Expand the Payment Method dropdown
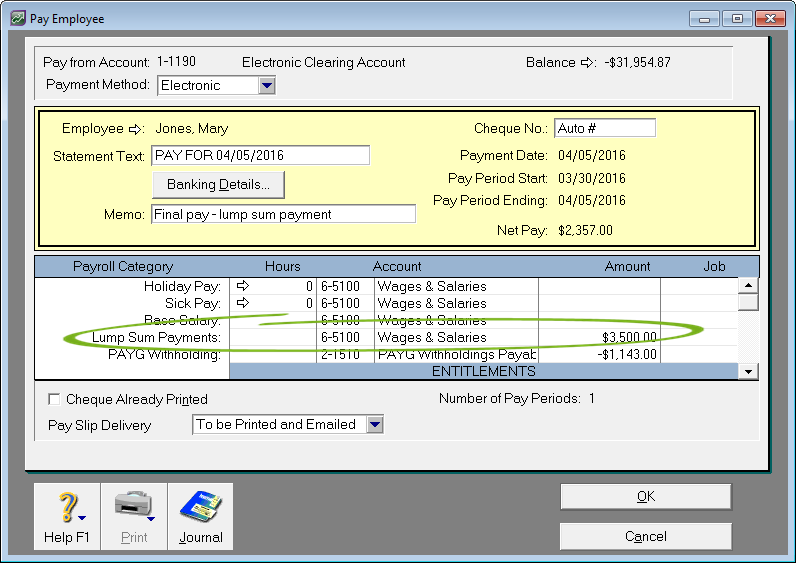Viewport: 796px width, 563px height. tap(266, 86)
